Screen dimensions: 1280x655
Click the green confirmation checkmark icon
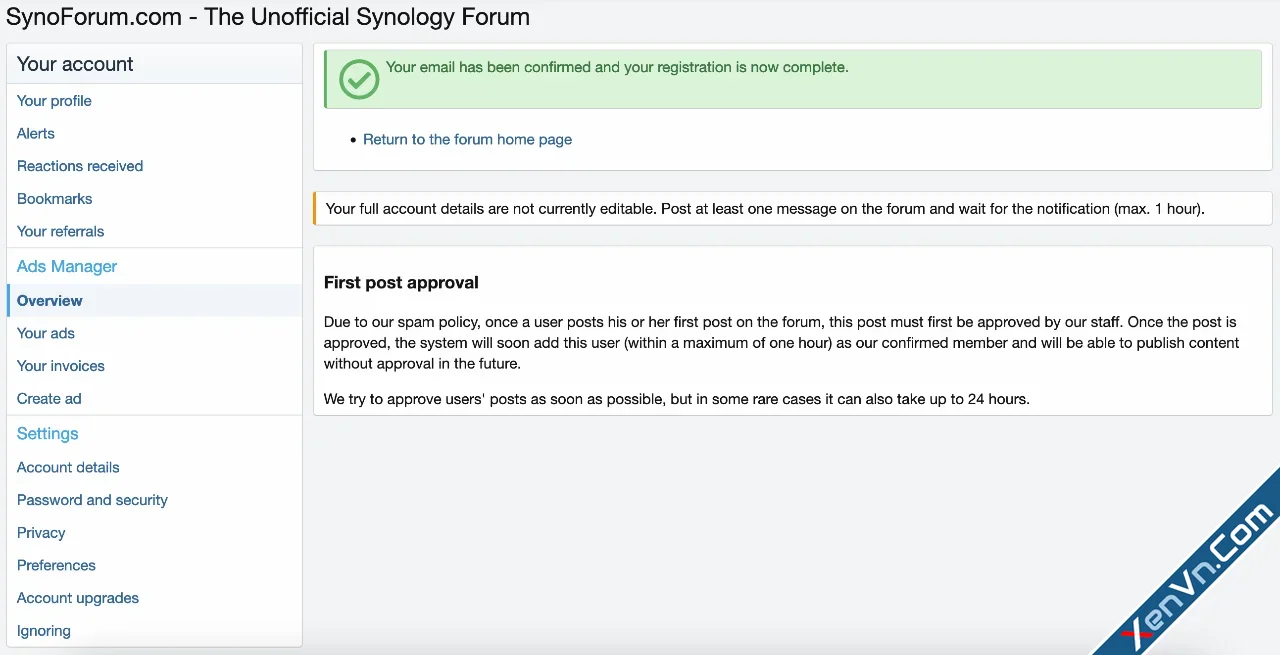click(x=358, y=78)
